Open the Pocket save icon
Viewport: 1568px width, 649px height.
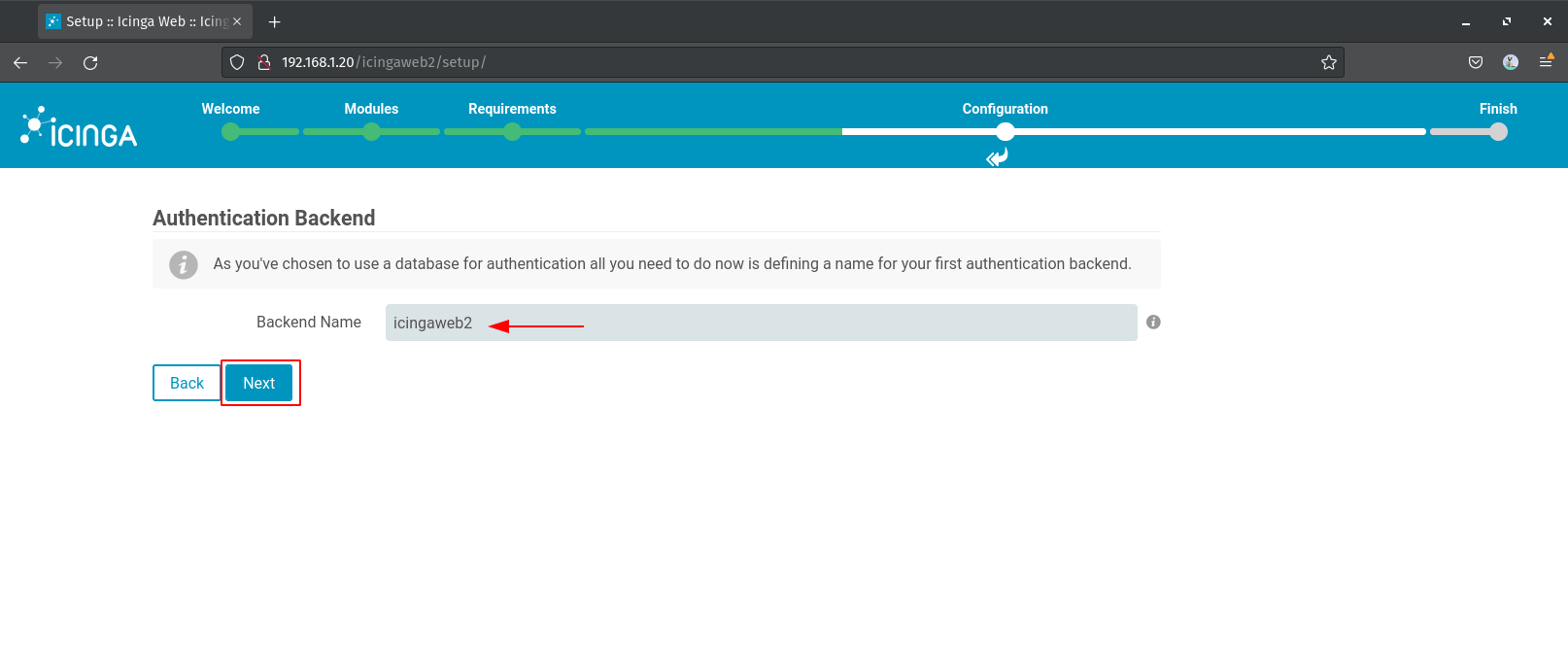pyautogui.click(x=1476, y=62)
